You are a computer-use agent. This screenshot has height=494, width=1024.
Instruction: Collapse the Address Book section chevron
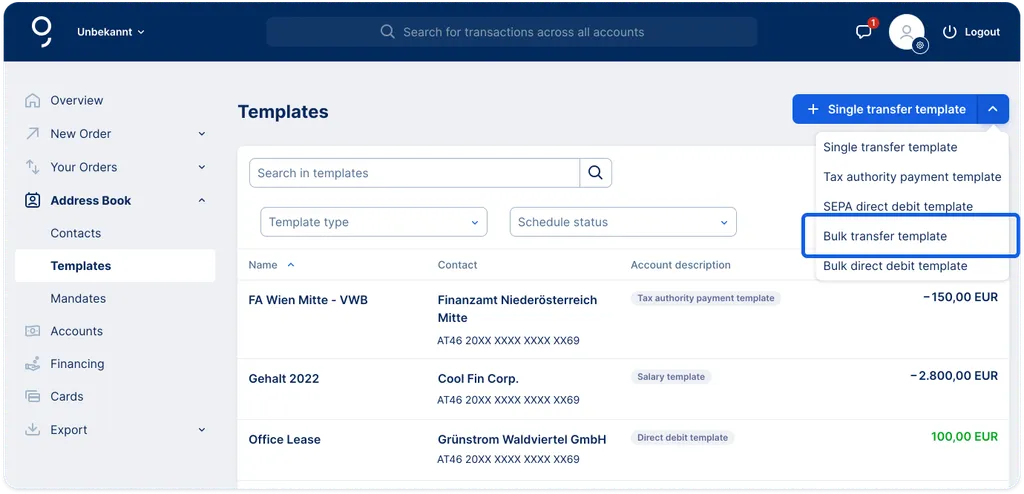click(x=202, y=201)
